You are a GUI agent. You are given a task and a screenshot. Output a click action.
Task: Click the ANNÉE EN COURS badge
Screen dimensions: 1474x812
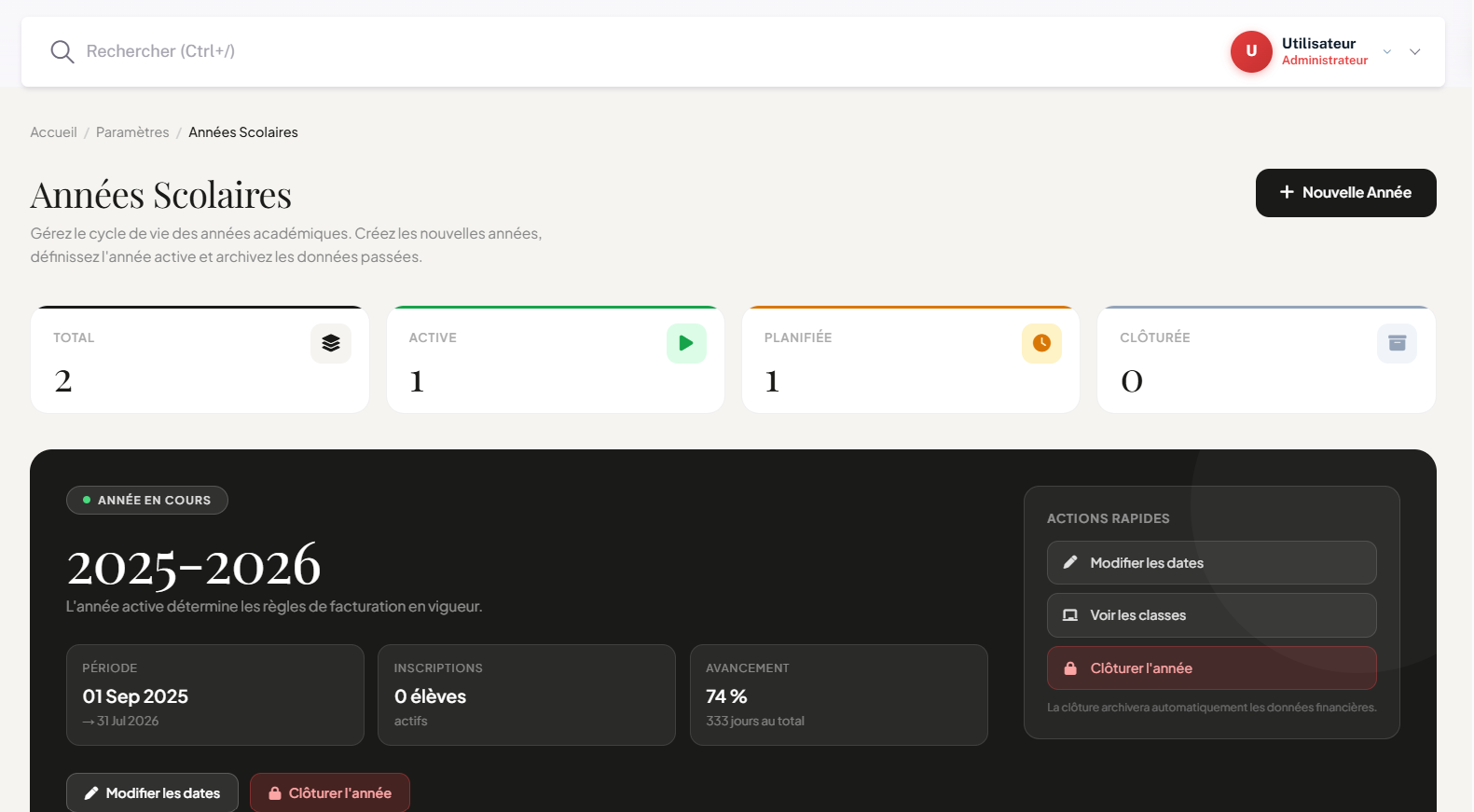tap(147, 500)
